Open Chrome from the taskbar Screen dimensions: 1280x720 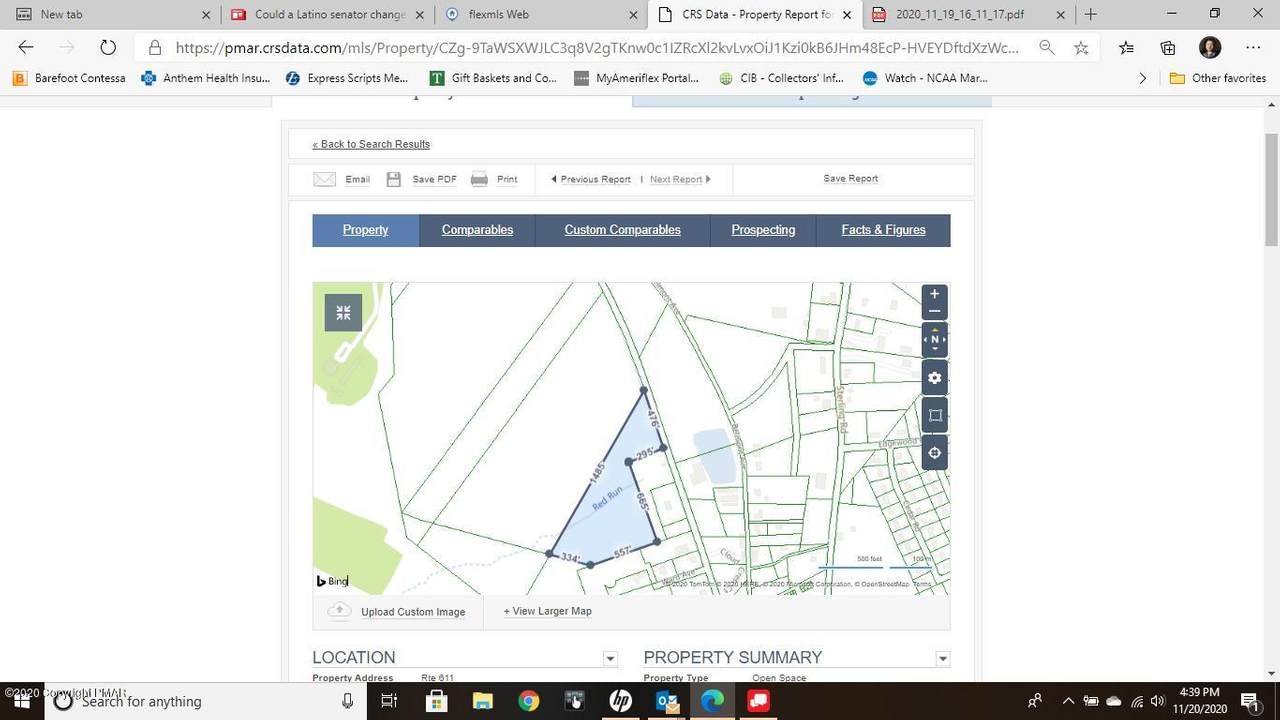[x=529, y=701]
